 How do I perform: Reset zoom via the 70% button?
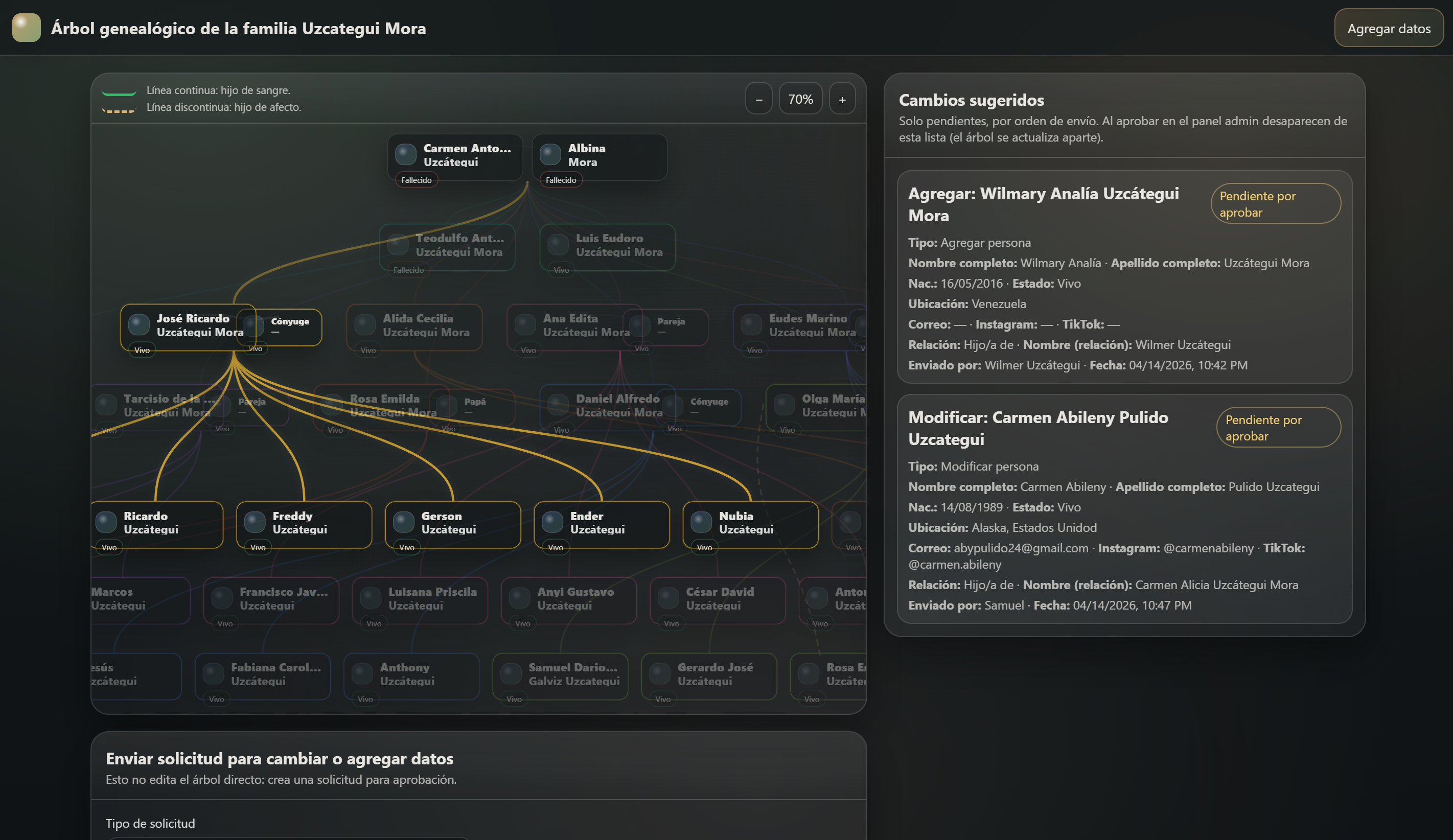pos(800,99)
